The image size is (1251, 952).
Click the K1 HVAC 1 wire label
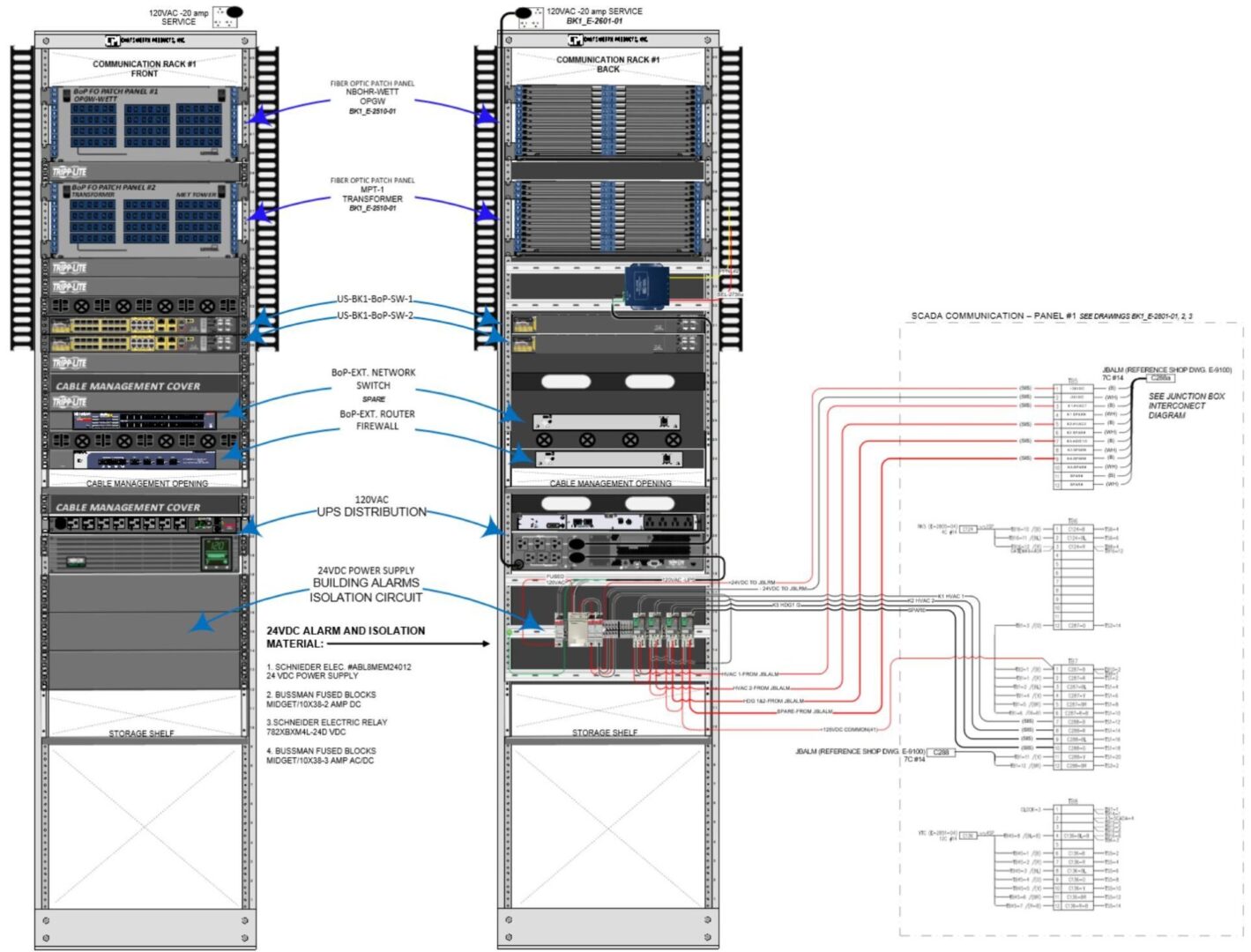(951, 596)
